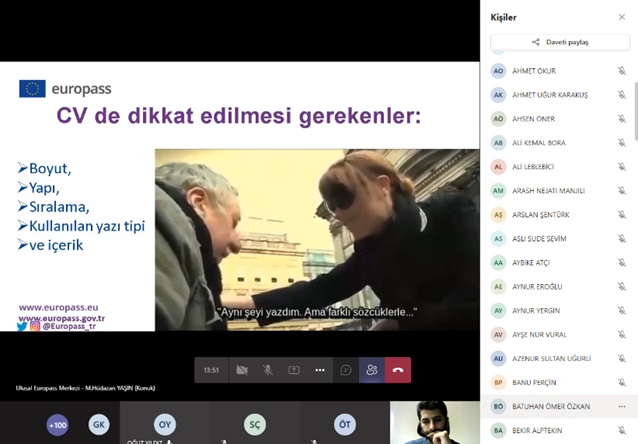Screen dimensions: 638x444
Task: Select the SÇ participant tile
Action: coord(255,424)
